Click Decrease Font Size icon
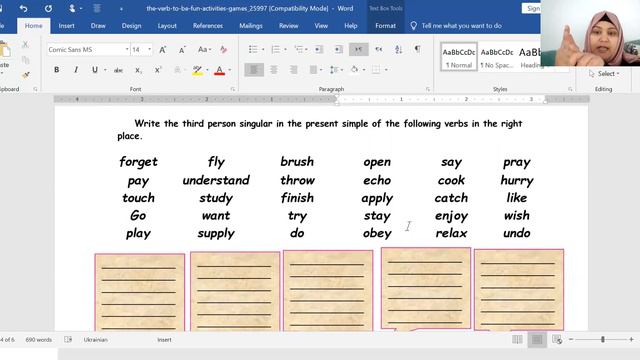640x360 pixels. (x=182, y=50)
